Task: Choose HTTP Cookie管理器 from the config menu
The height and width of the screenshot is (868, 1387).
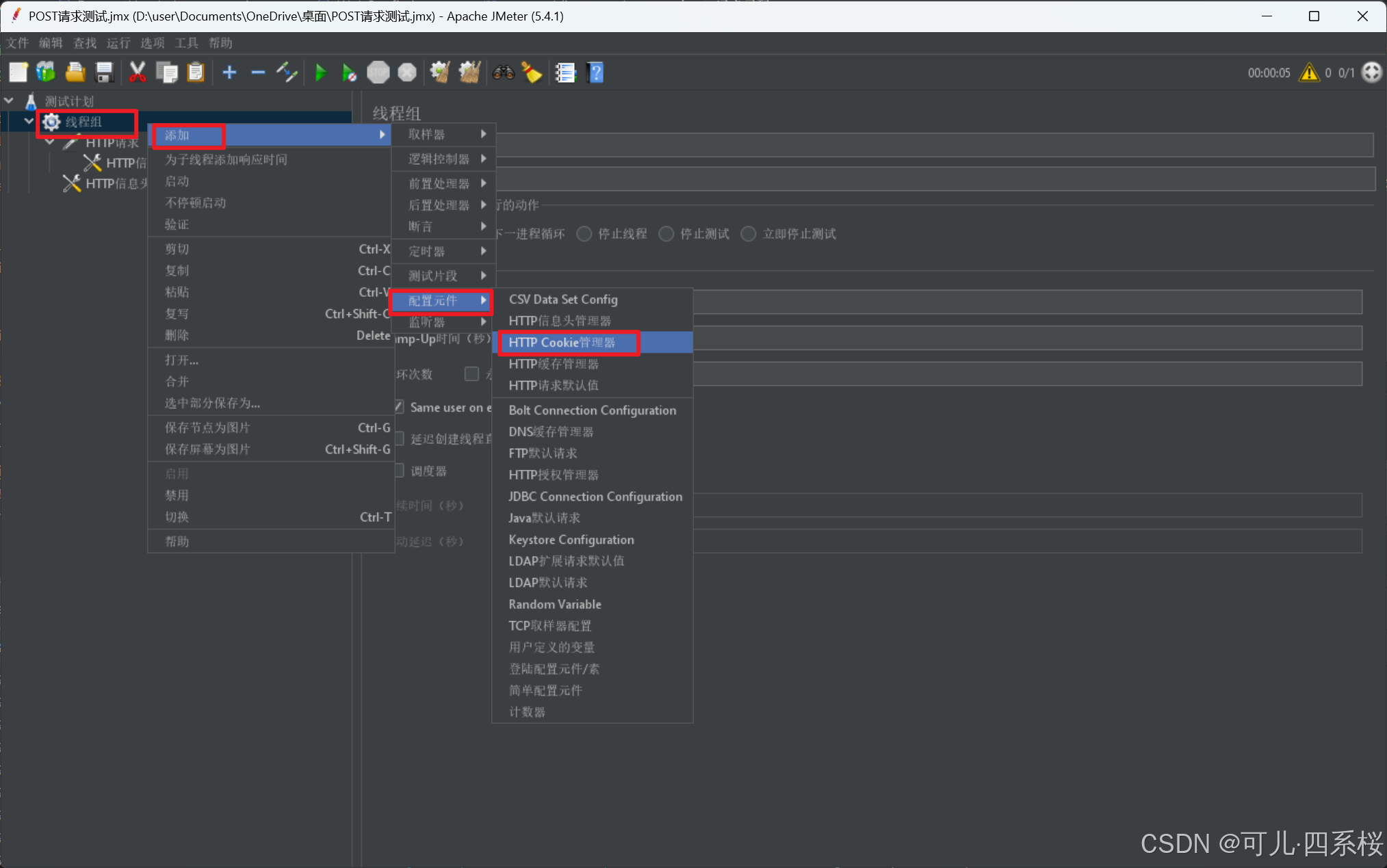Action: coord(562,343)
